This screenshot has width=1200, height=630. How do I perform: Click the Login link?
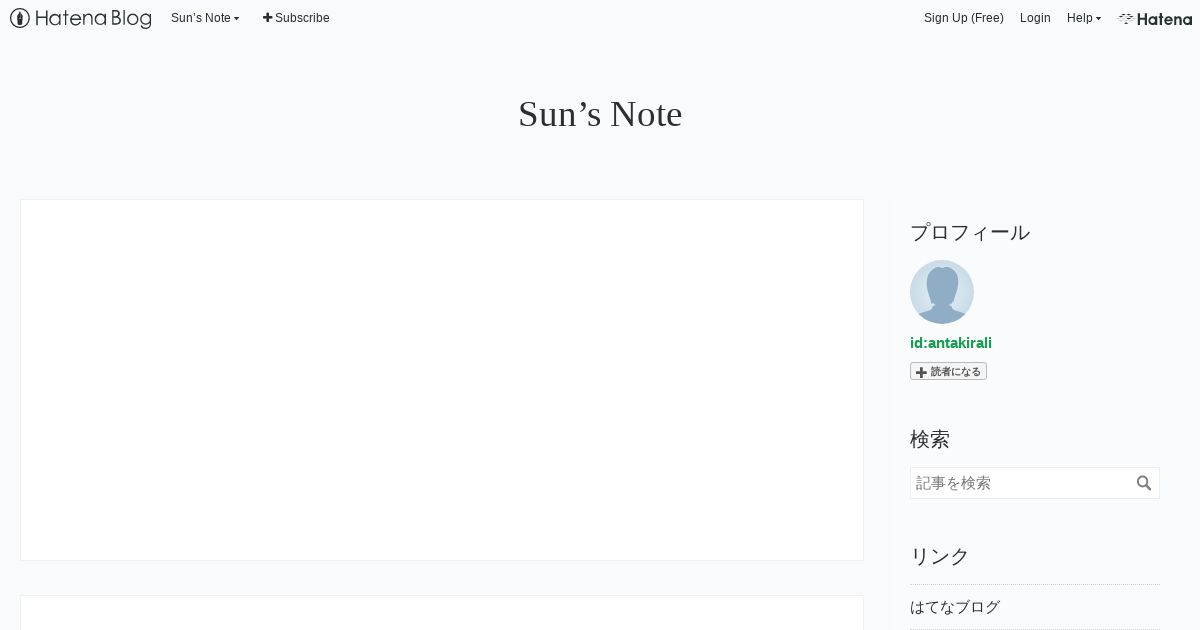click(x=1035, y=18)
